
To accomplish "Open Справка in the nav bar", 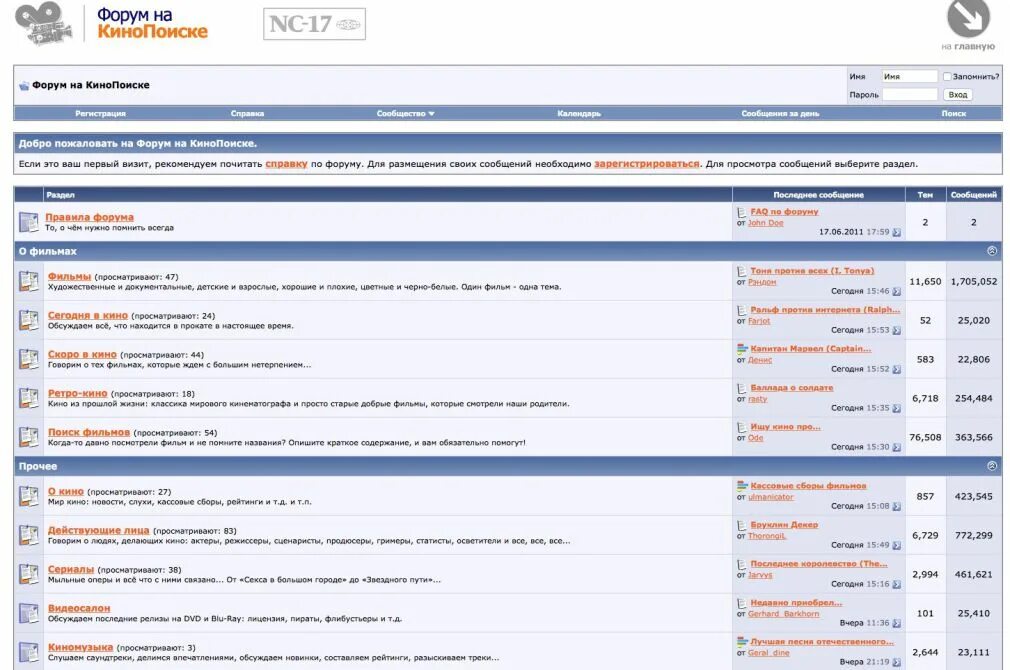I will pyautogui.click(x=247, y=113).
